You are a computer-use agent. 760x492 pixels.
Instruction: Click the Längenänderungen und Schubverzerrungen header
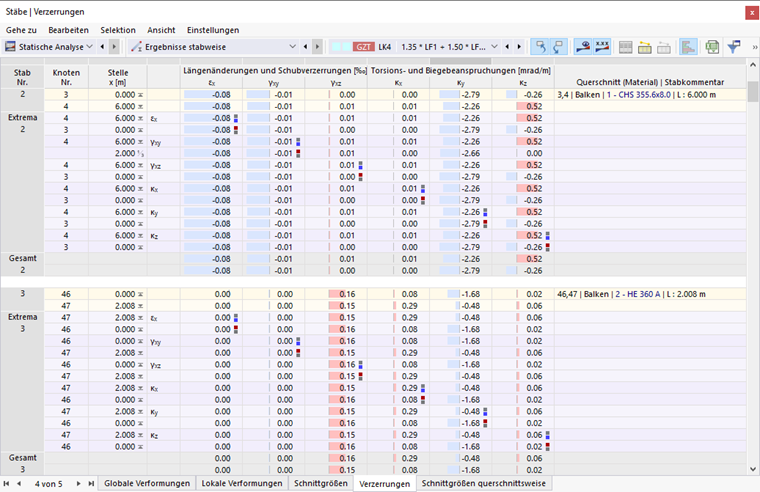tap(274, 71)
